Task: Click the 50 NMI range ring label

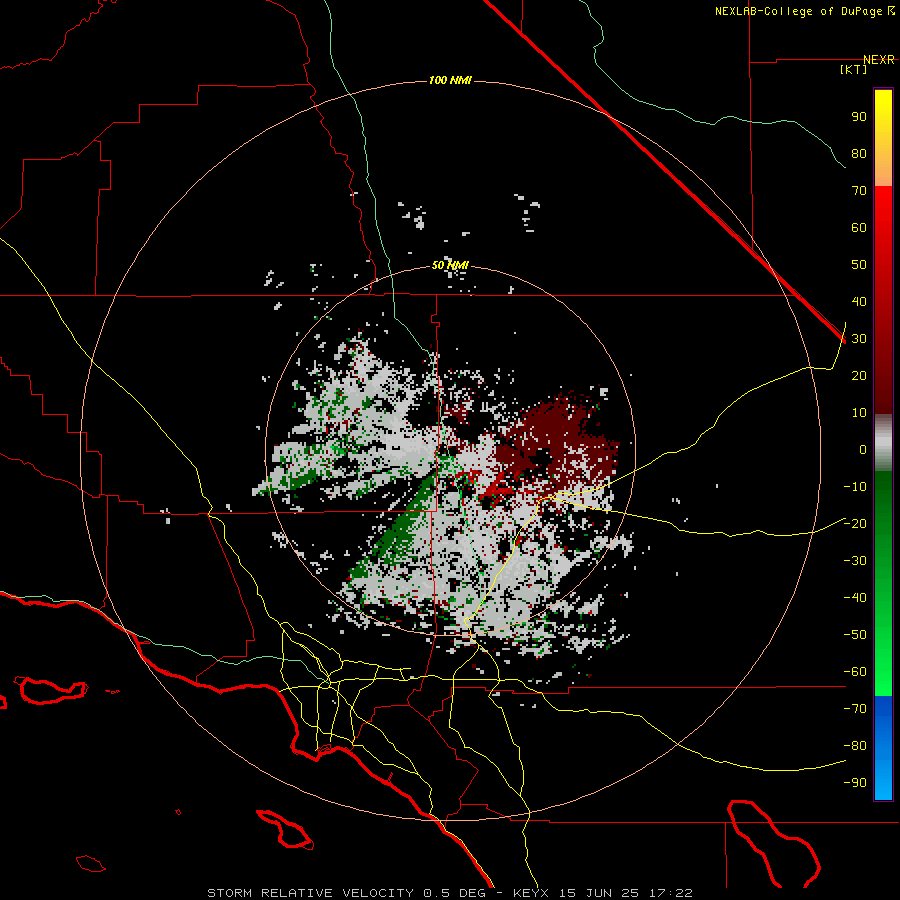Action: pyautogui.click(x=450, y=265)
